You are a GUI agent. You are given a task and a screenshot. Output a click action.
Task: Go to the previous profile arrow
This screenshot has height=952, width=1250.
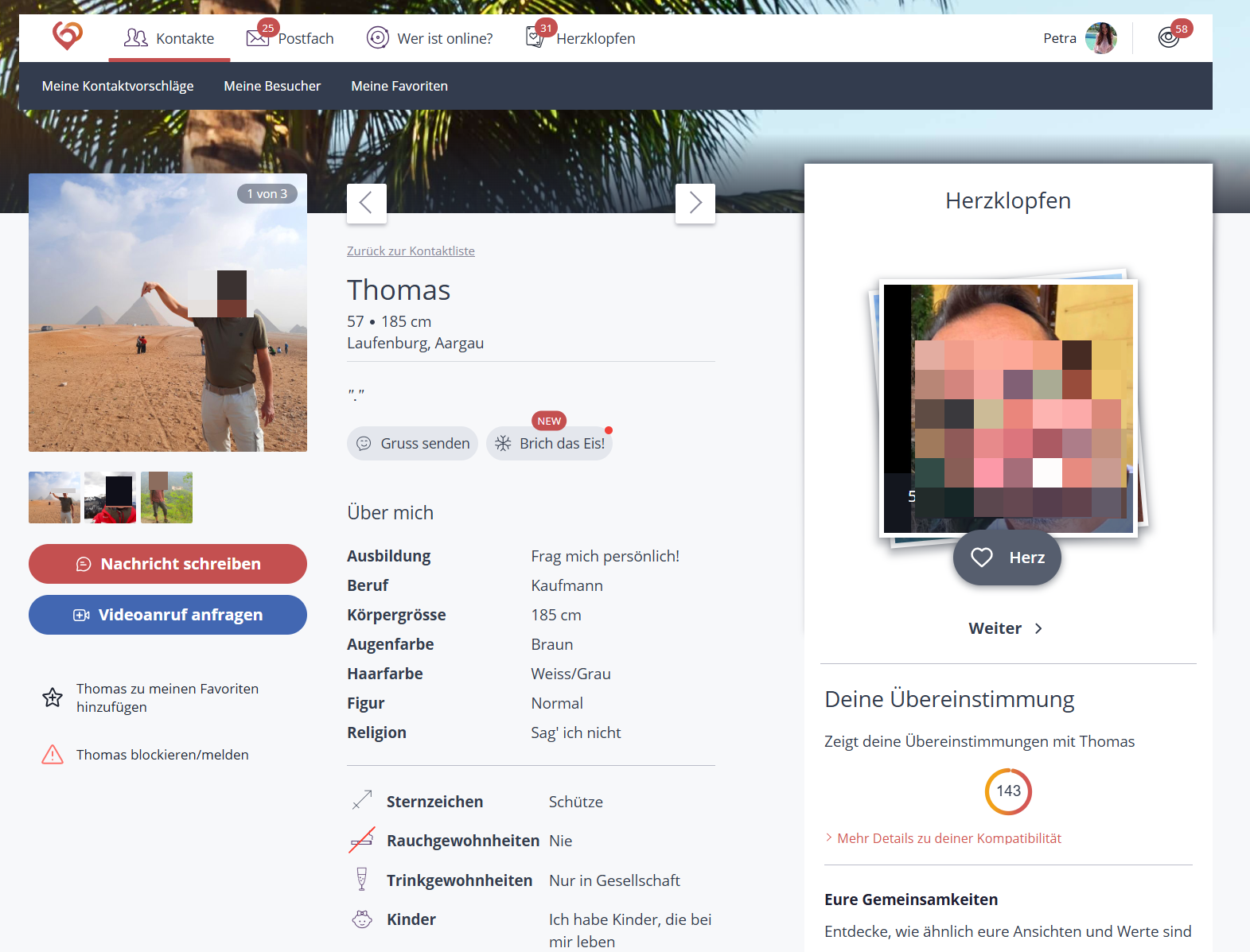pyautogui.click(x=367, y=204)
